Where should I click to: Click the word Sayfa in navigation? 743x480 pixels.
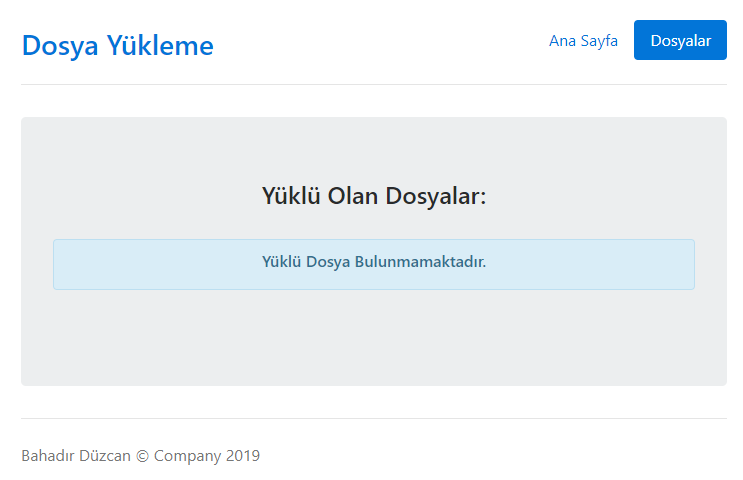[599, 41]
